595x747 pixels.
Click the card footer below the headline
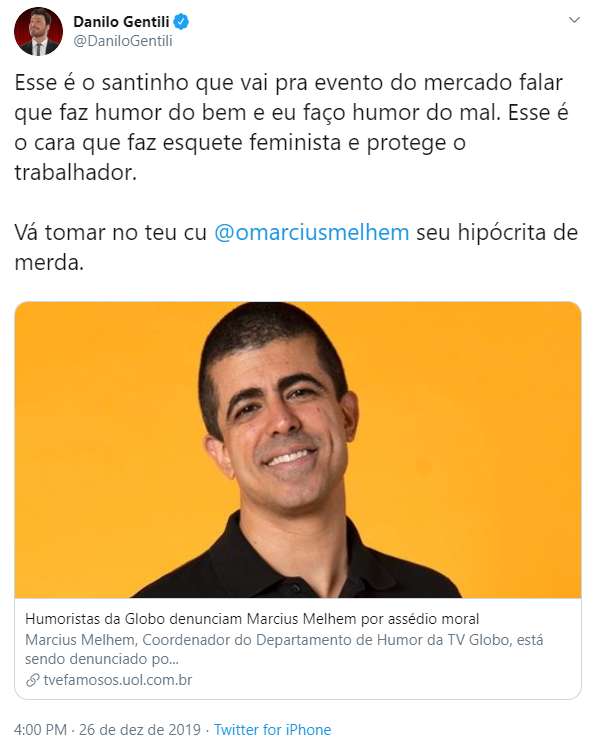pos(298,649)
